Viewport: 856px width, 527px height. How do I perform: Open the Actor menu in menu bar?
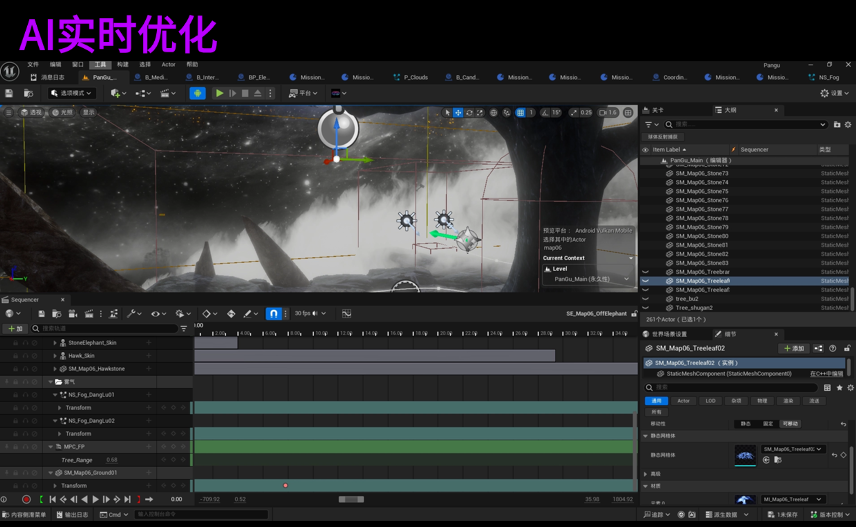[x=168, y=65]
